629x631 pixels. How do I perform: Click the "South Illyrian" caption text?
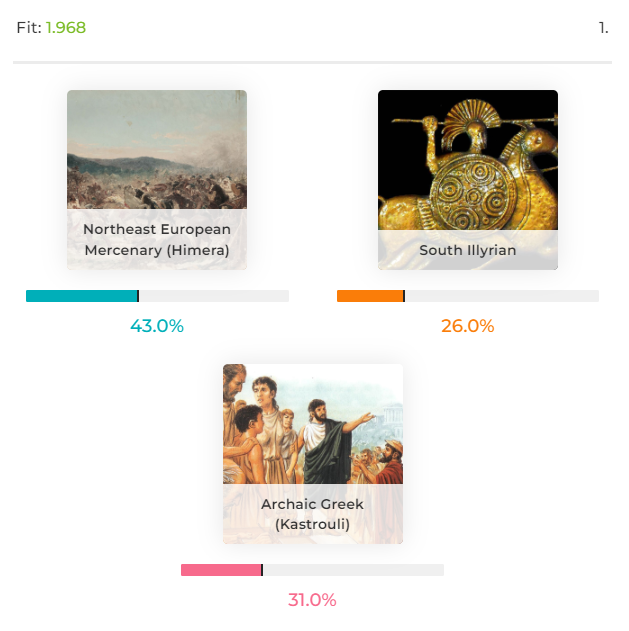(x=468, y=250)
